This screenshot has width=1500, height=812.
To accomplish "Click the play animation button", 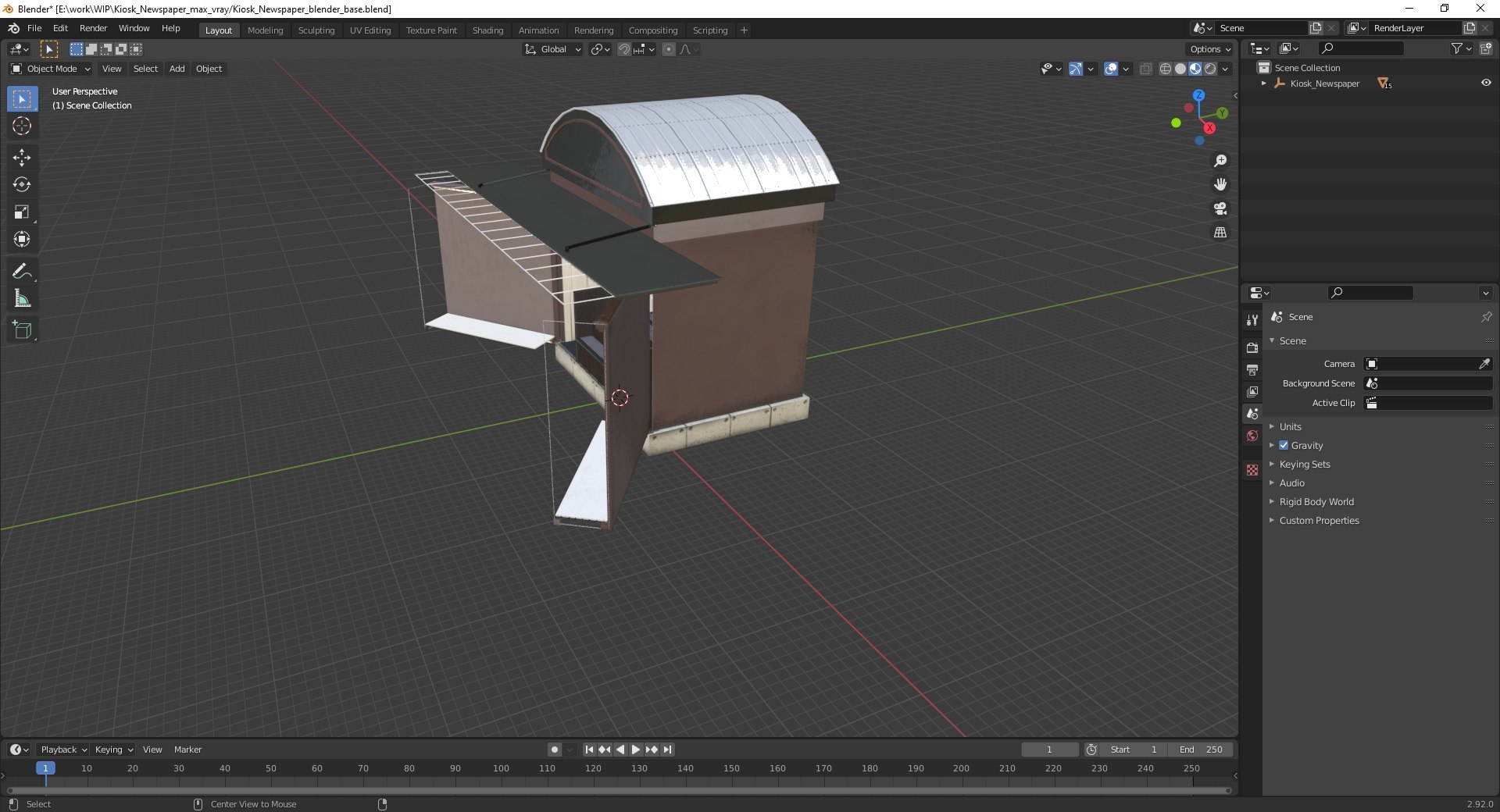I will coord(636,750).
